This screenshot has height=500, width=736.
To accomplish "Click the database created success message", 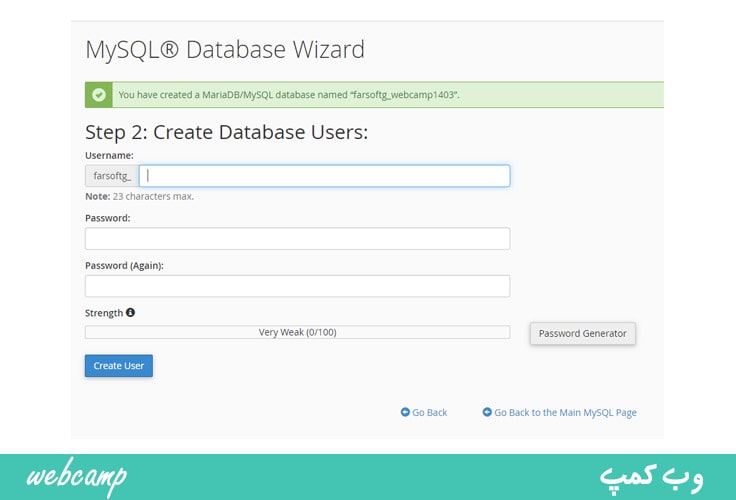I will (x=289, y=95).
